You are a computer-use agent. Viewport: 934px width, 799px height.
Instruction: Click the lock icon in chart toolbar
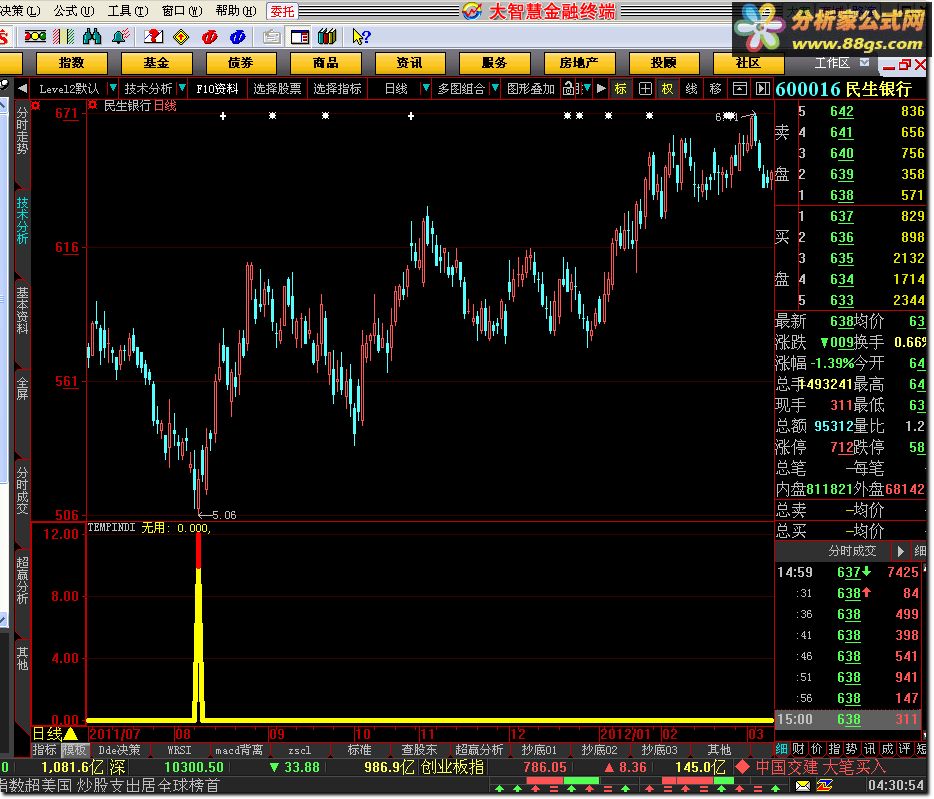569,89
